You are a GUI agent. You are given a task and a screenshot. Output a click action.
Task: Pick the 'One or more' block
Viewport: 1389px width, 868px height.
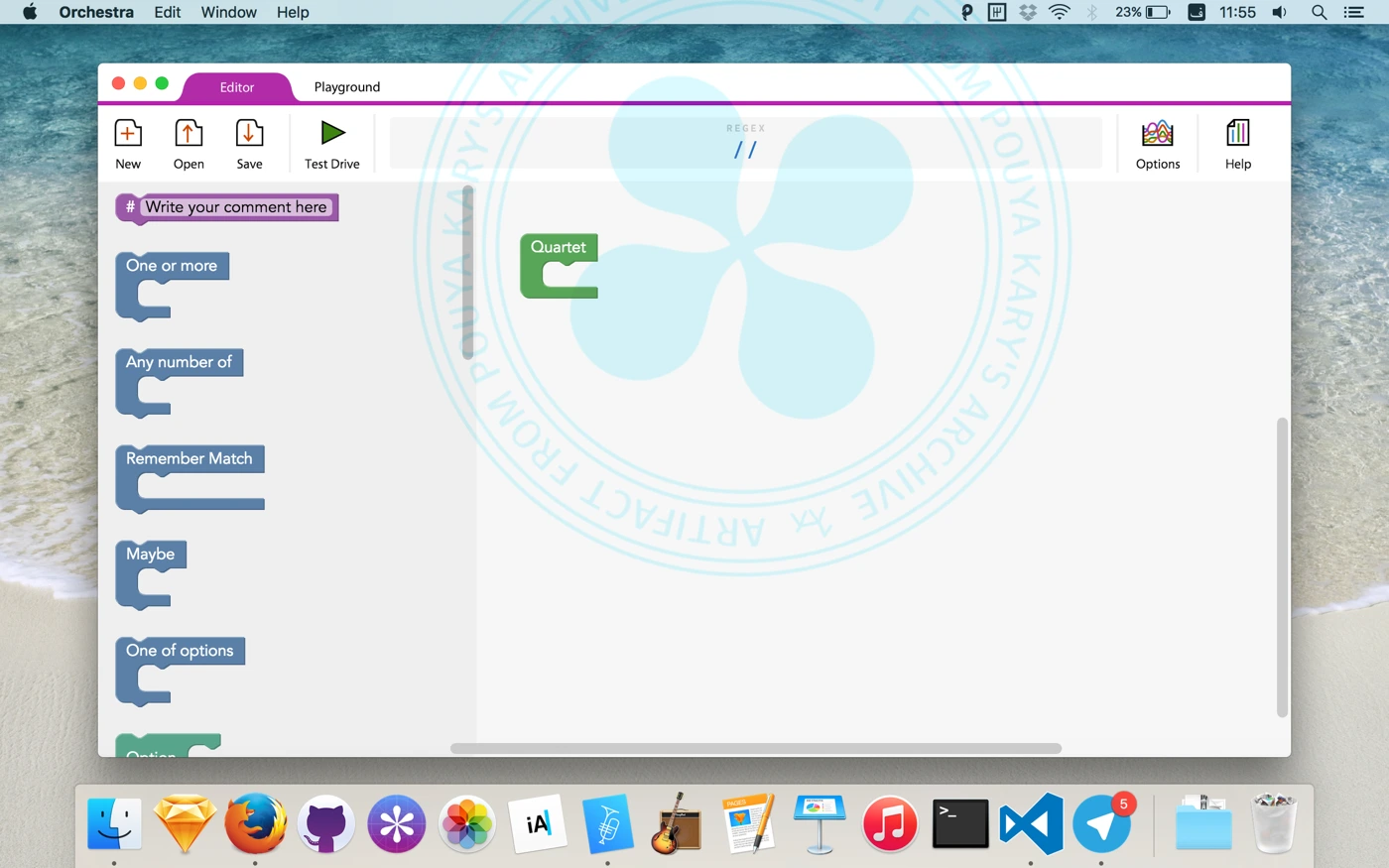click(x=172, y=266)
